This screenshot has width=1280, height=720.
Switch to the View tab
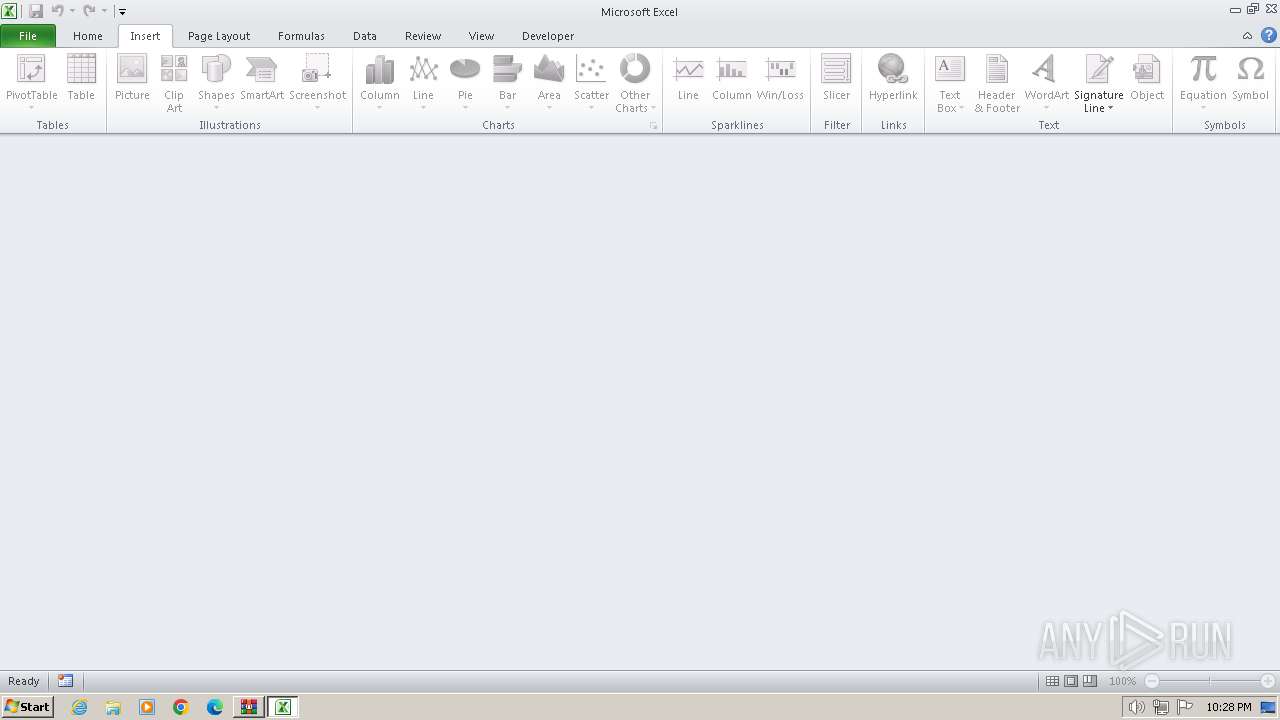tap(481, 36)
